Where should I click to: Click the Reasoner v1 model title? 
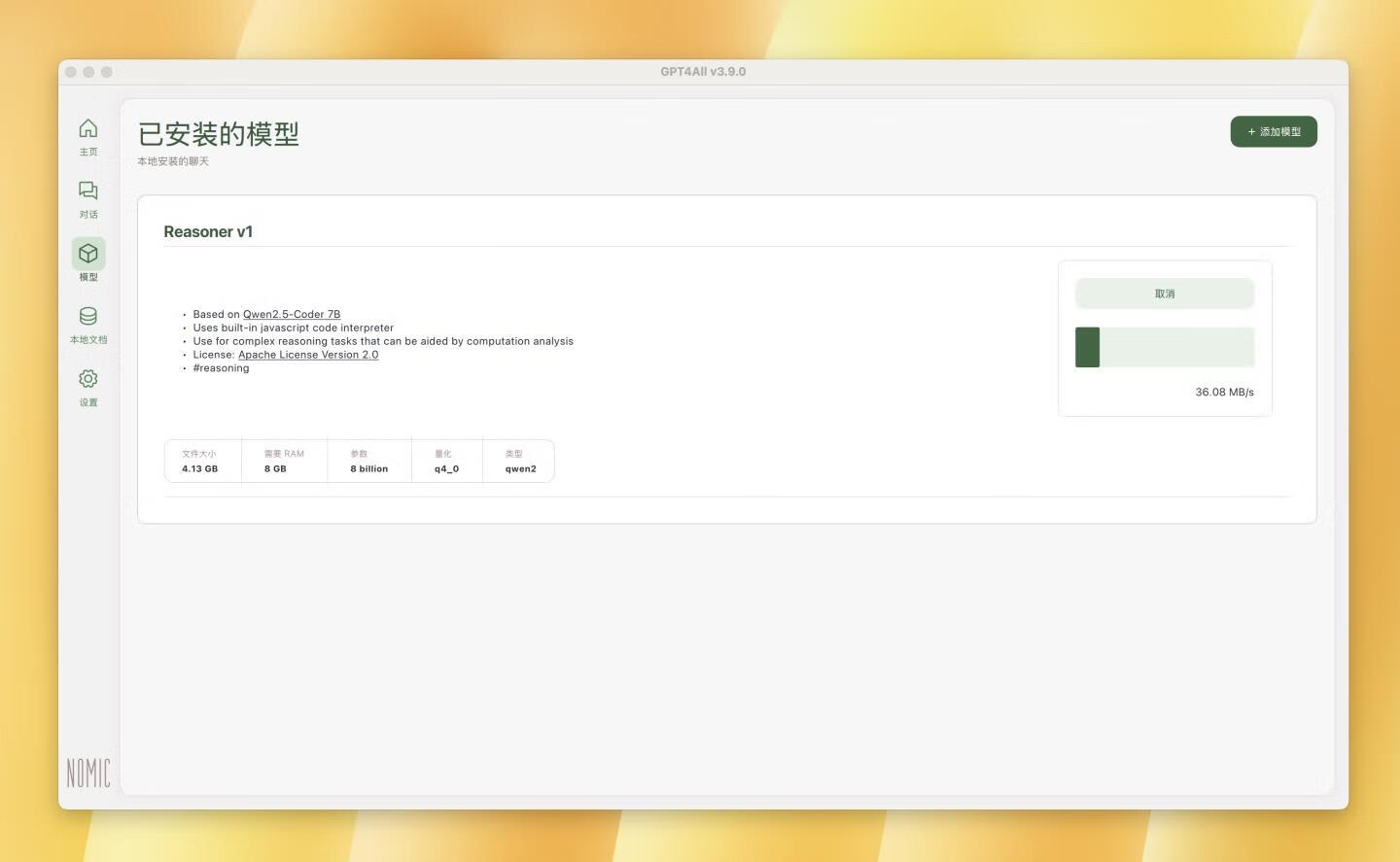tap(208, 231)
